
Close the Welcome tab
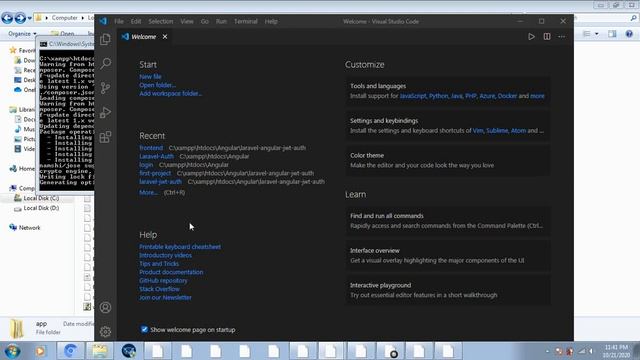[165, 37]
